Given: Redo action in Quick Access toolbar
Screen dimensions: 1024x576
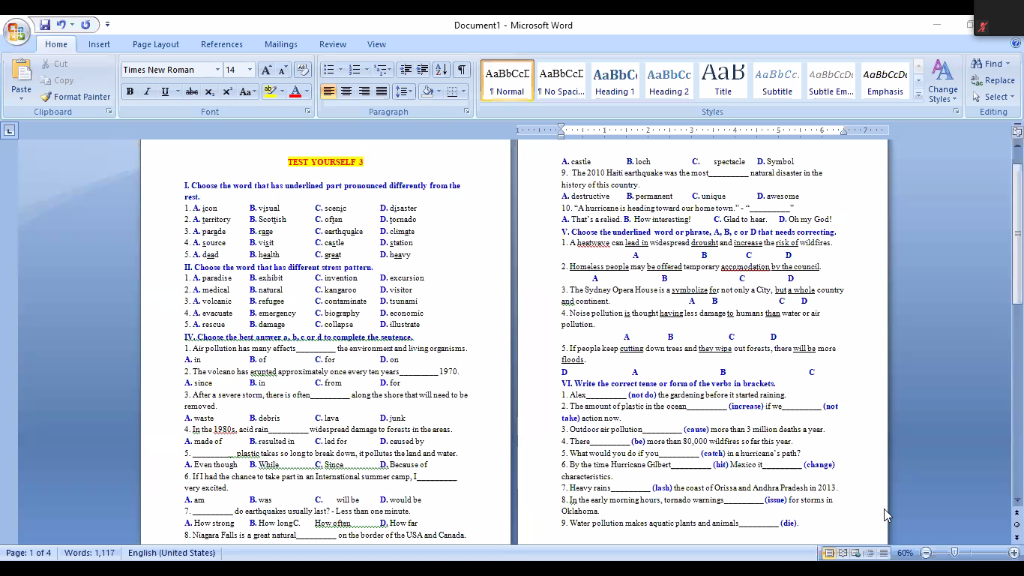Looking at the screenshot, I should (86, 25).
